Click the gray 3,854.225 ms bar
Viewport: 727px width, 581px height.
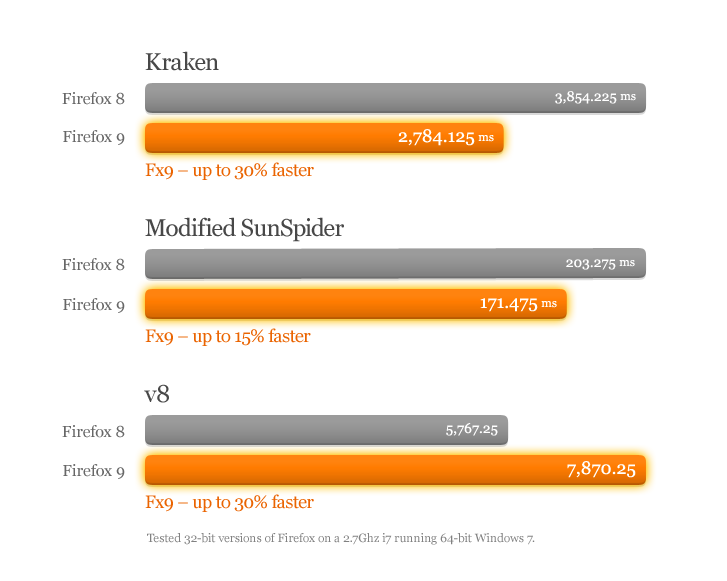[395, 98]
